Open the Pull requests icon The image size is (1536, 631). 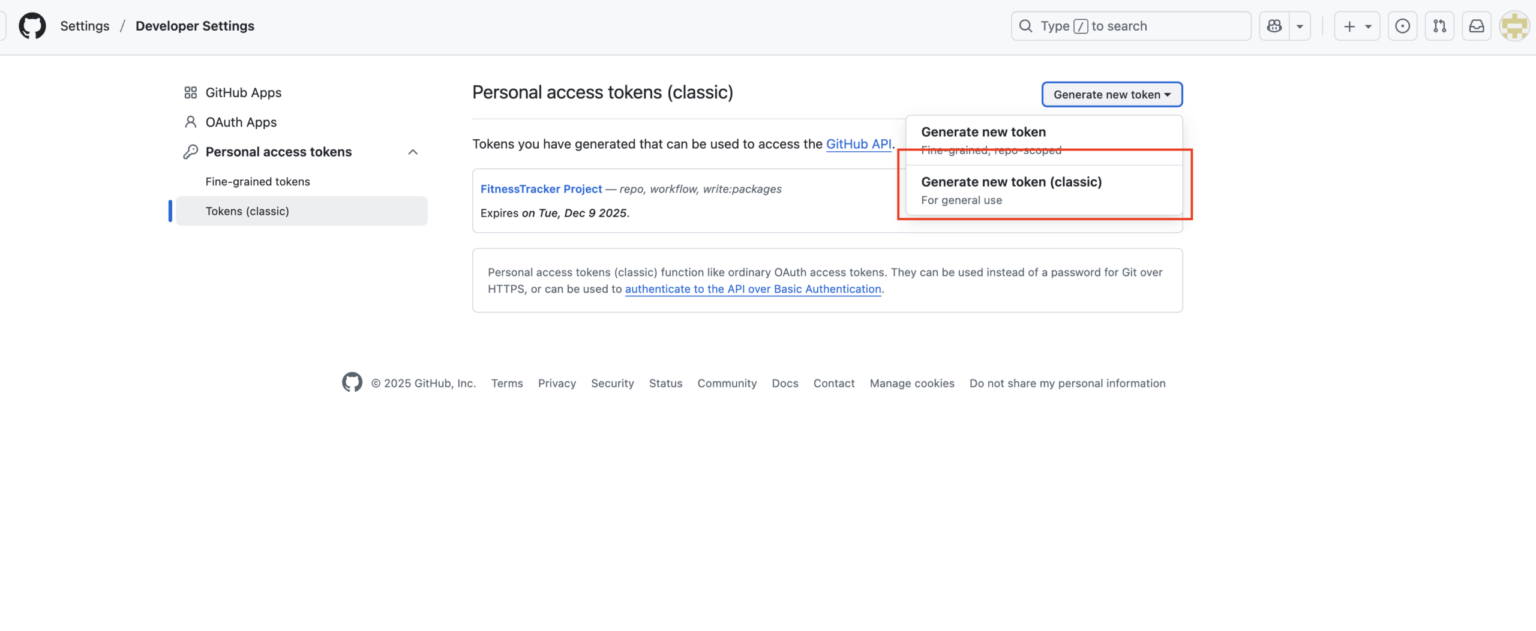pos(1439,26)
